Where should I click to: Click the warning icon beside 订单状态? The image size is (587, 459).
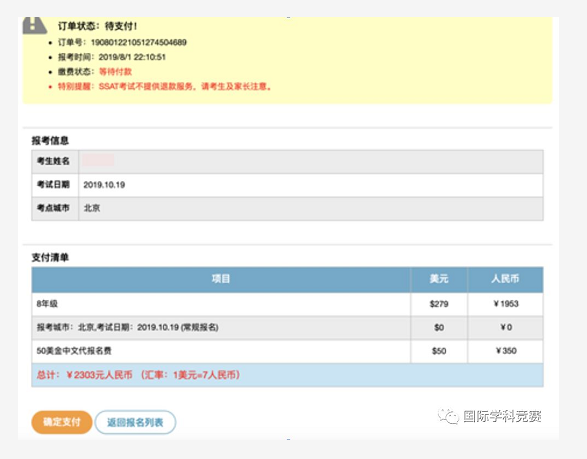tap(34, 25)
